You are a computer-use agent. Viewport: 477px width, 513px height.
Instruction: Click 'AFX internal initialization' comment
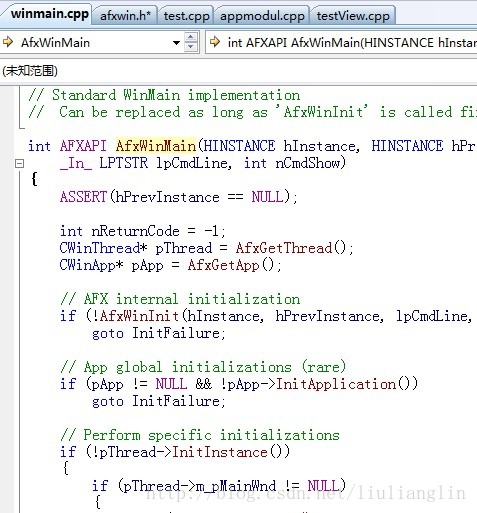point(180,299)
